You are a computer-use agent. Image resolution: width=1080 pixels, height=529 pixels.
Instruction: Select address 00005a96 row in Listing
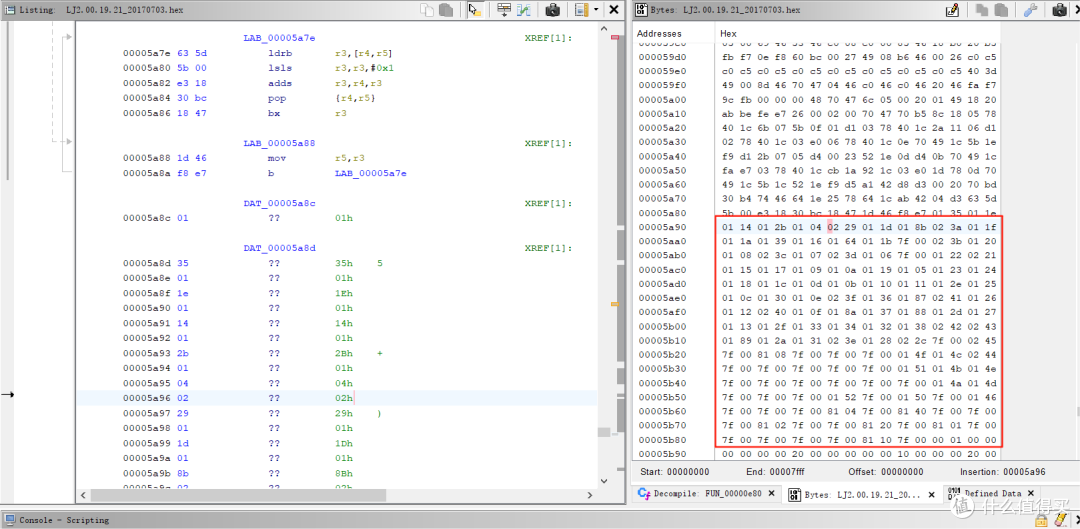(147, 398)
